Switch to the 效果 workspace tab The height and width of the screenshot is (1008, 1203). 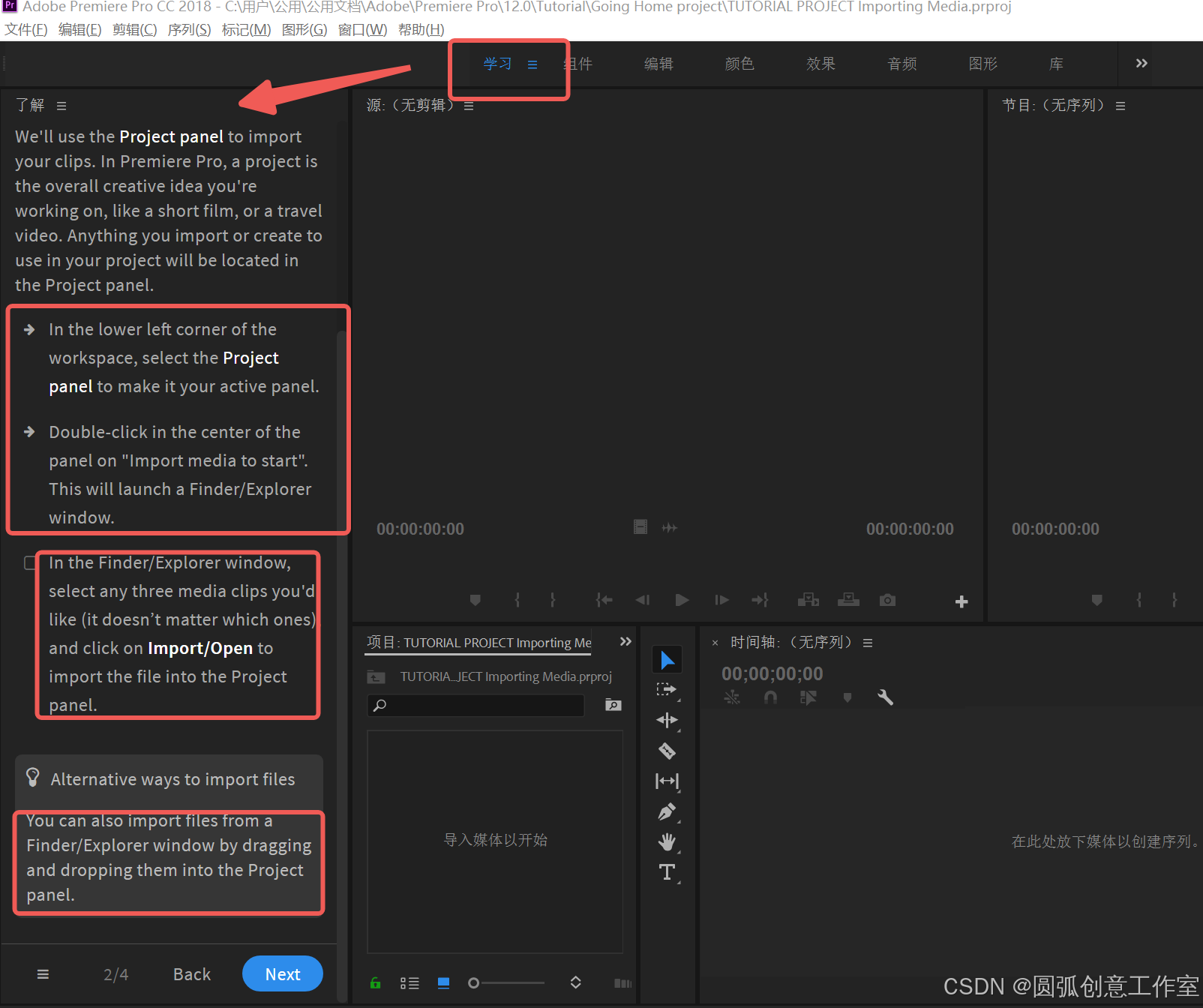click(820, 64)
